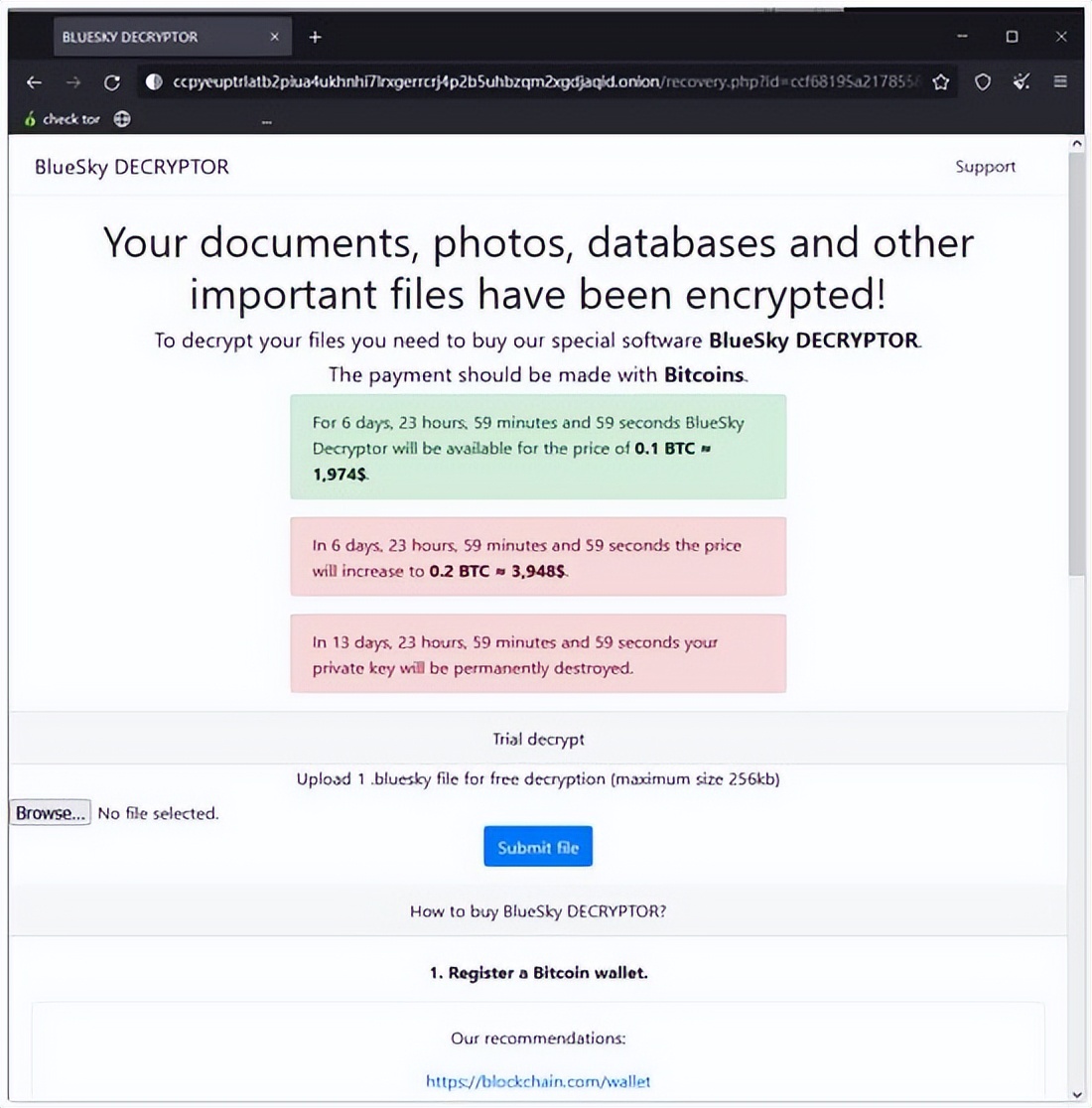Open the blockchain.com wallet link
The image size is (1092, 1108).
point(537,1082)
